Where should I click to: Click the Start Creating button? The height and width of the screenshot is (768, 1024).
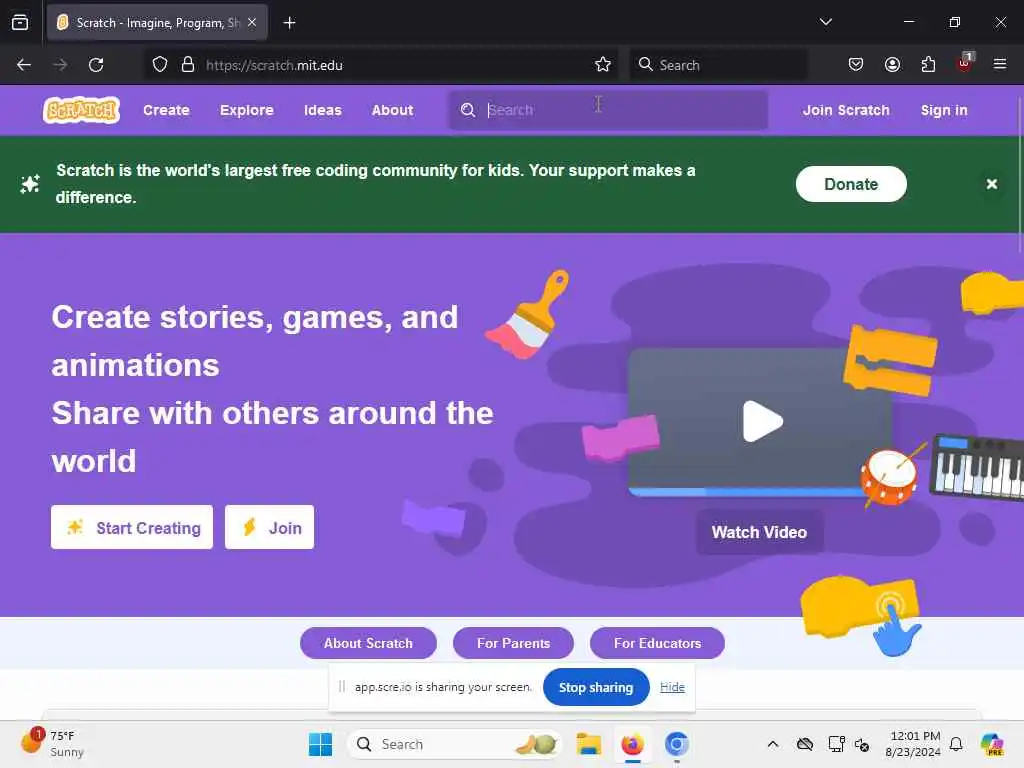[132, 527]
